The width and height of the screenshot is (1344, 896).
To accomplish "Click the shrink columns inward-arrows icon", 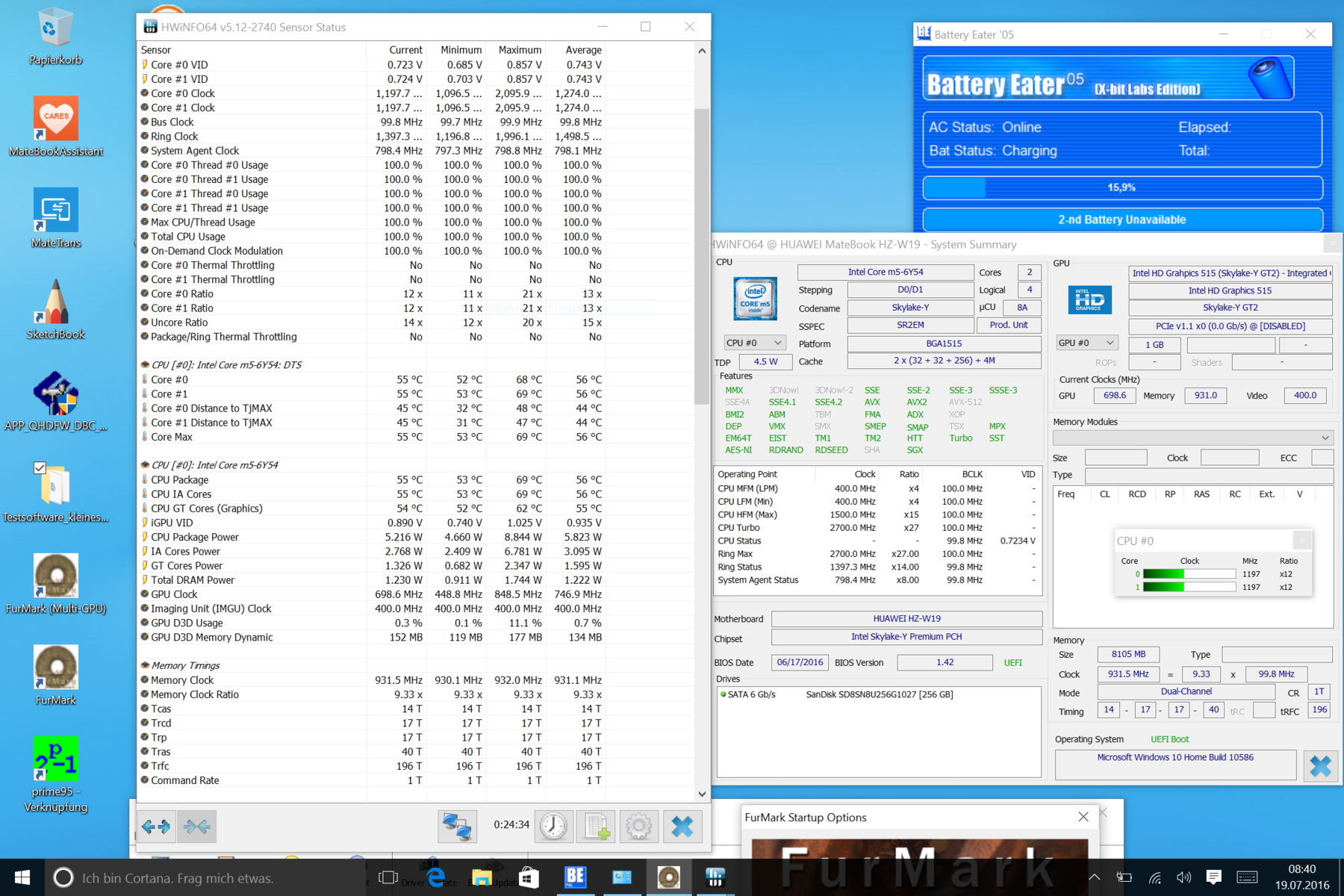I will click(x=197, y=827).
